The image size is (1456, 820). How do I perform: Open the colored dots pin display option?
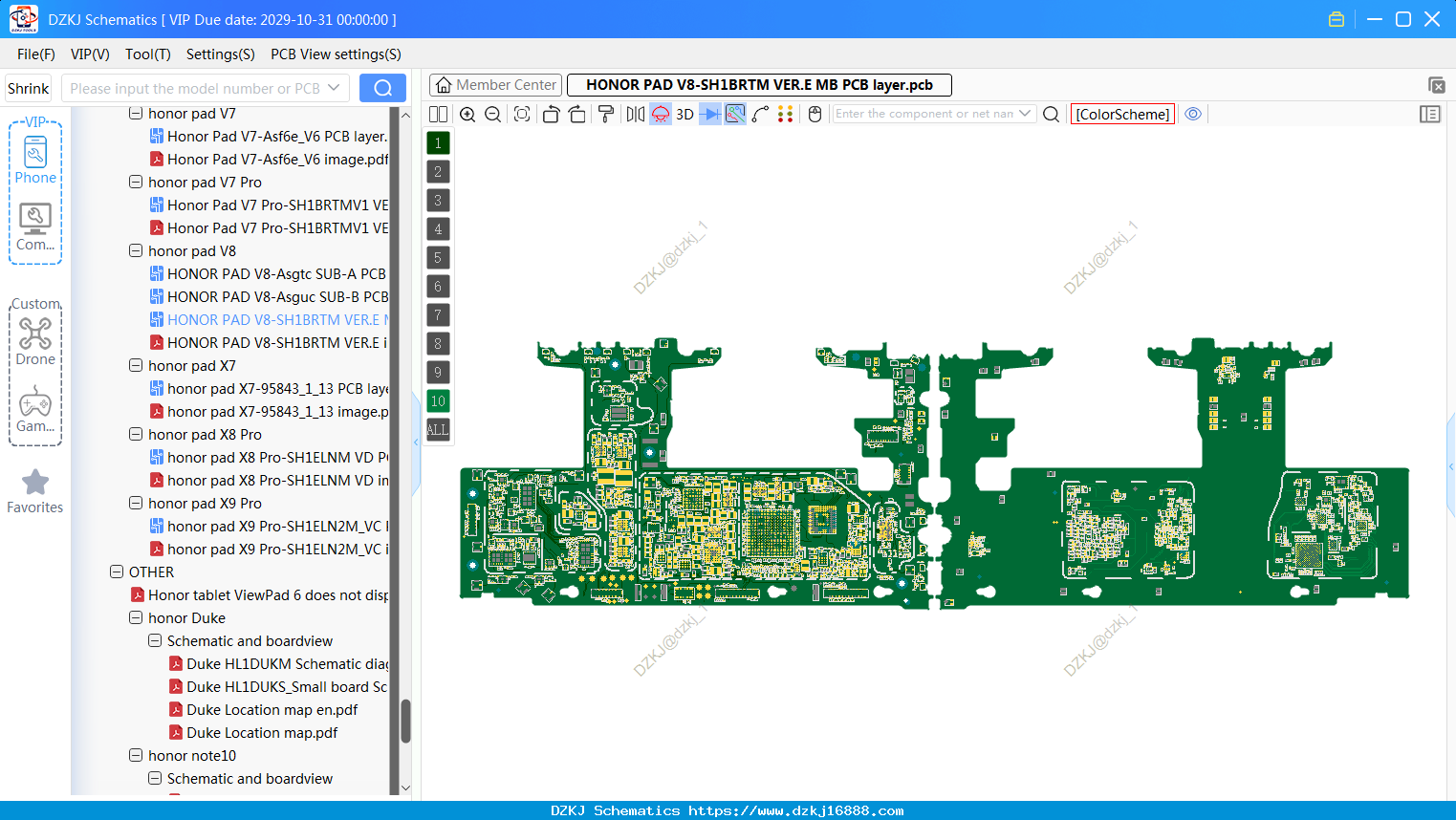pos(786,114)
